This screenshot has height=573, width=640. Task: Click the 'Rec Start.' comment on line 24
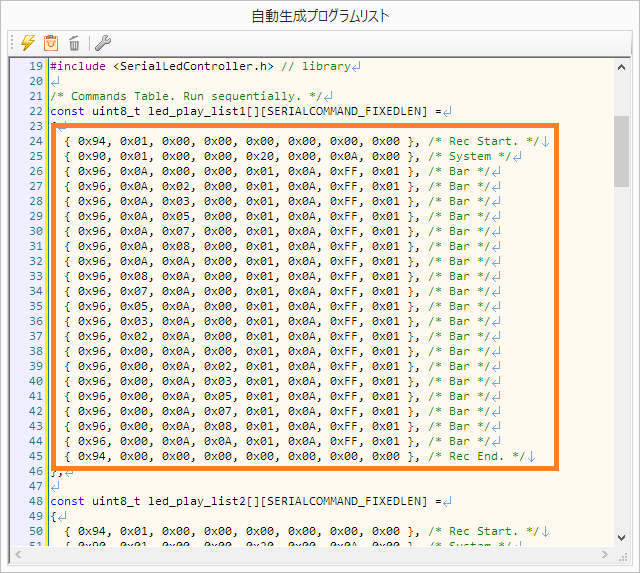484,142
